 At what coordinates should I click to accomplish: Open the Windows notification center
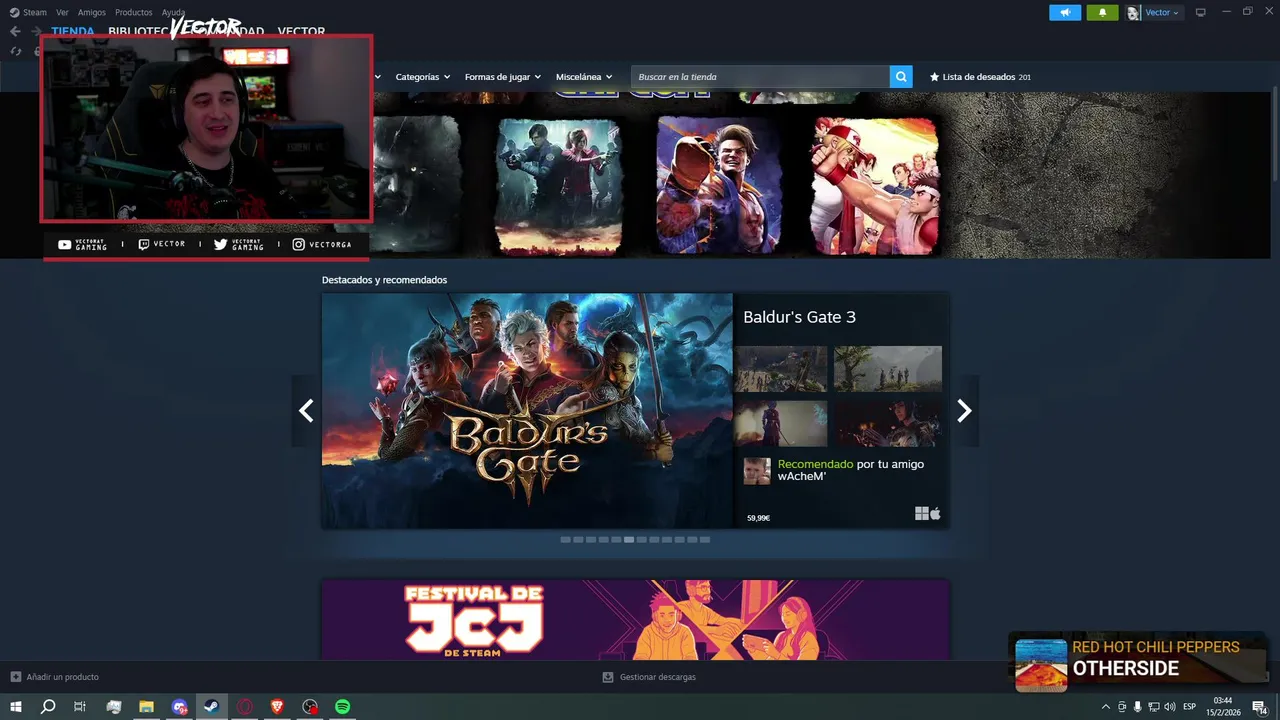pyautogui.click(x=1259, y=707)
